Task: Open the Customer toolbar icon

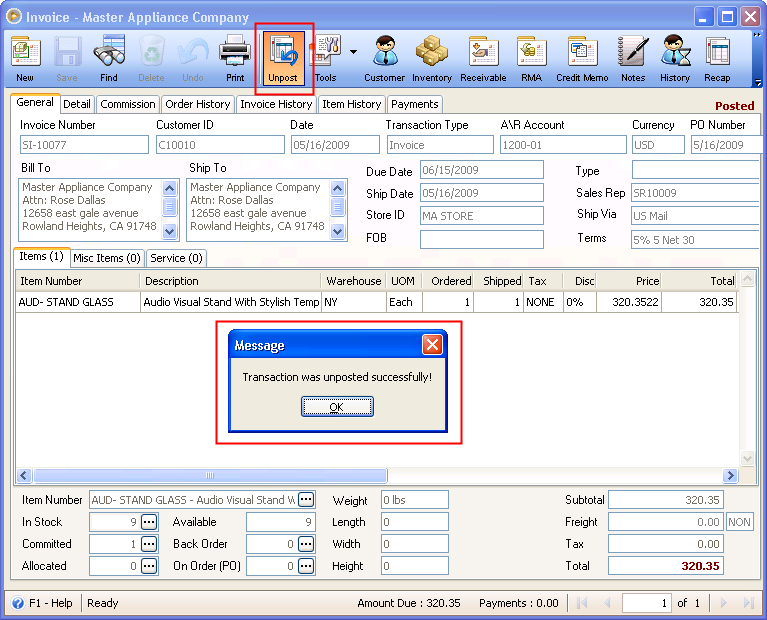Action: pos(385,58)
